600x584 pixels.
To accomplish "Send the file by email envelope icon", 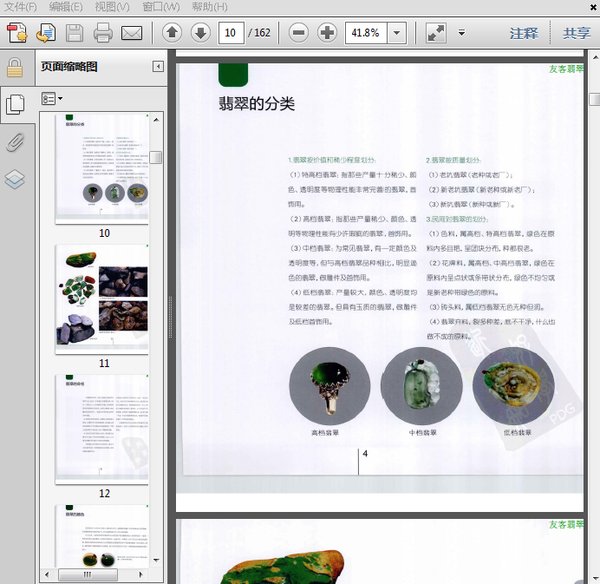I will pyautogui.click(x=131, y=33).
